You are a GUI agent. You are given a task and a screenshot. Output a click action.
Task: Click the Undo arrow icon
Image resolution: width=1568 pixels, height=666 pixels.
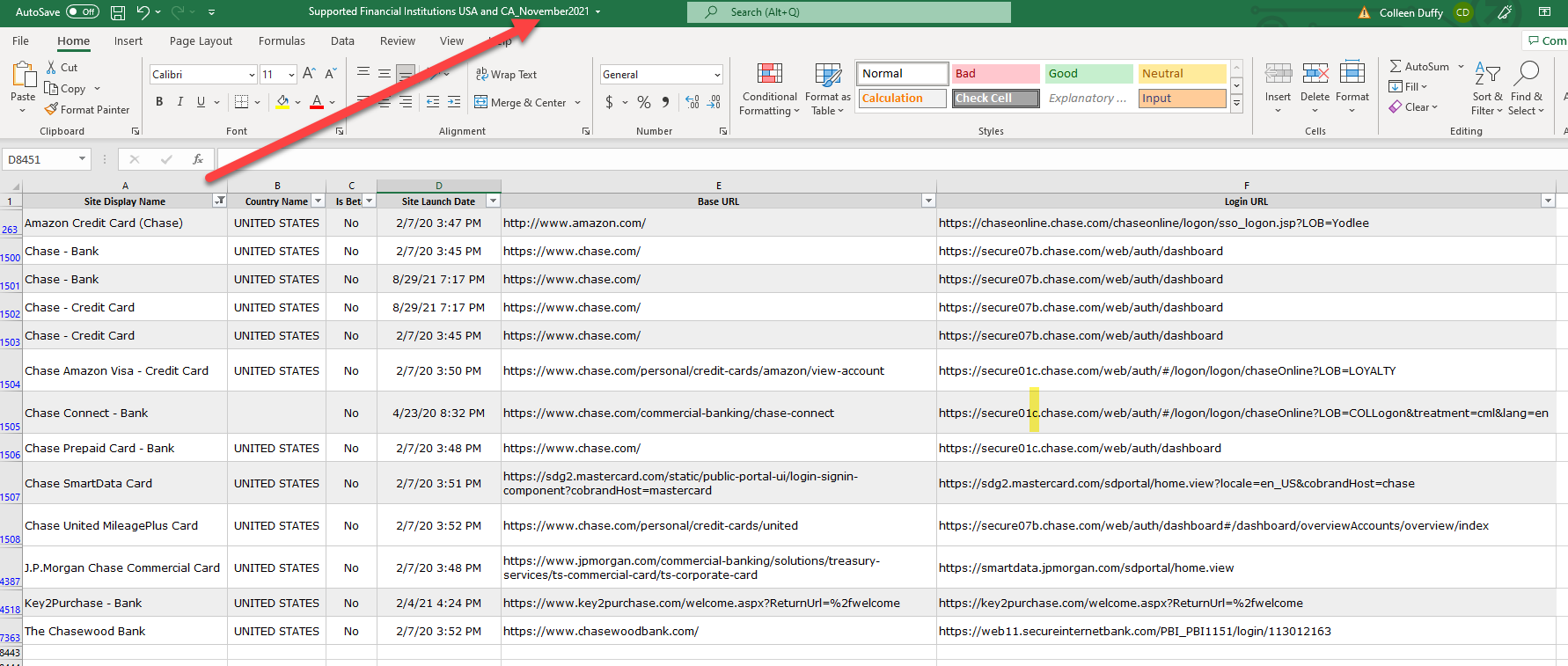(x=143, y=12)
